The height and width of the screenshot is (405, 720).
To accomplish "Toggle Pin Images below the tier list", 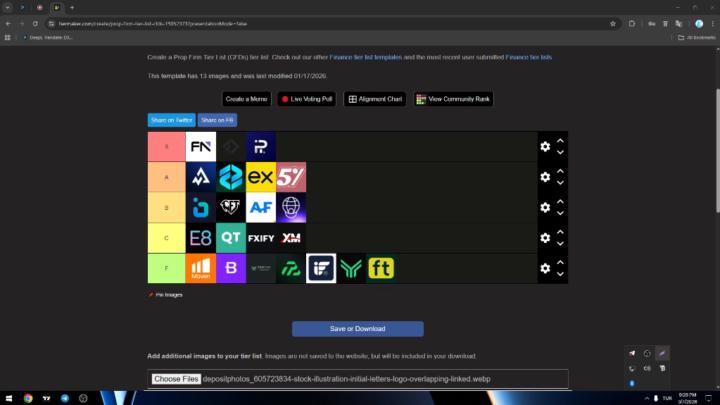I will click(165, 295).
